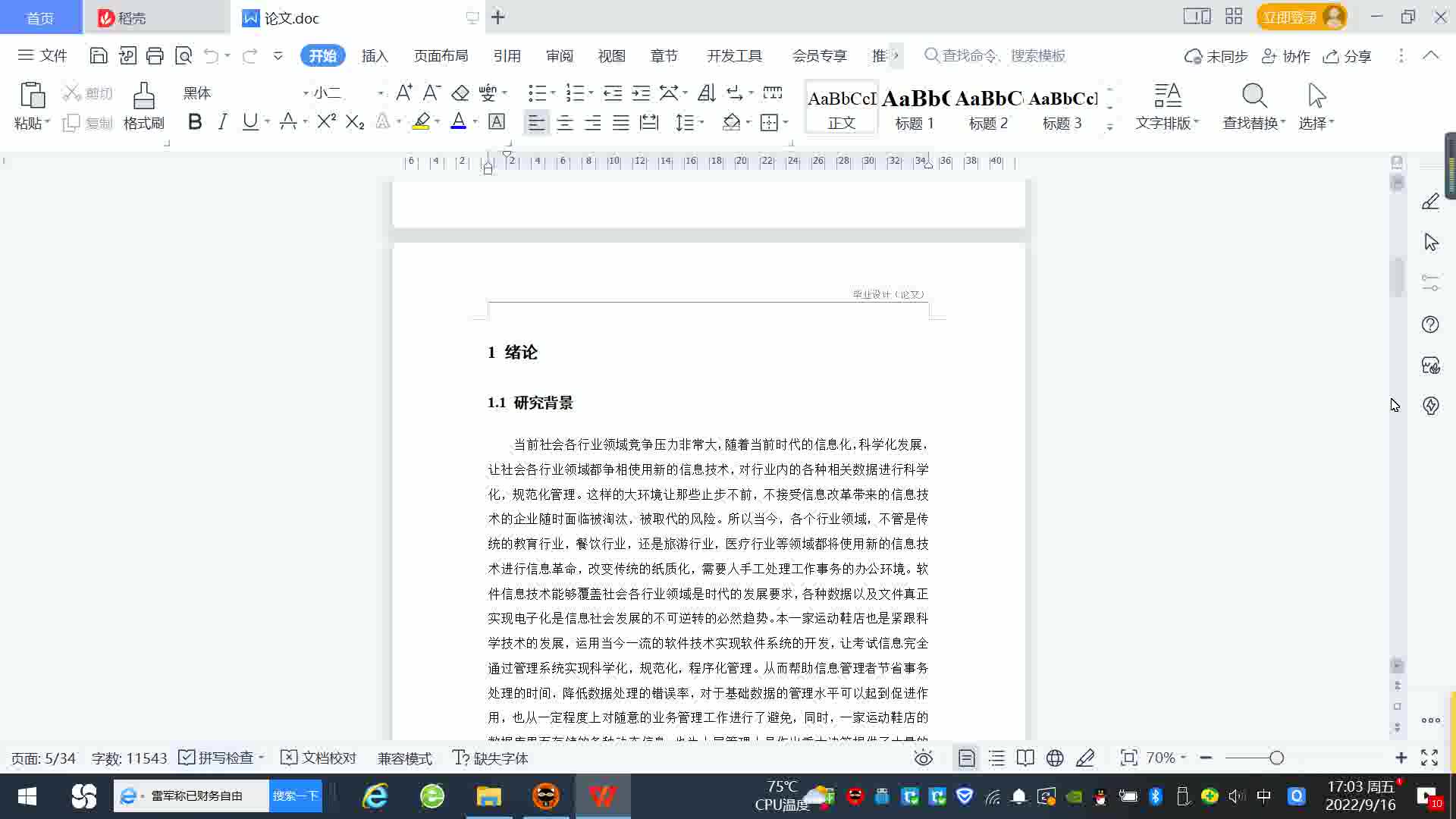Click the clear formatting eraser icon
The image size is (1456, 819).
click(x=460, y=93)
